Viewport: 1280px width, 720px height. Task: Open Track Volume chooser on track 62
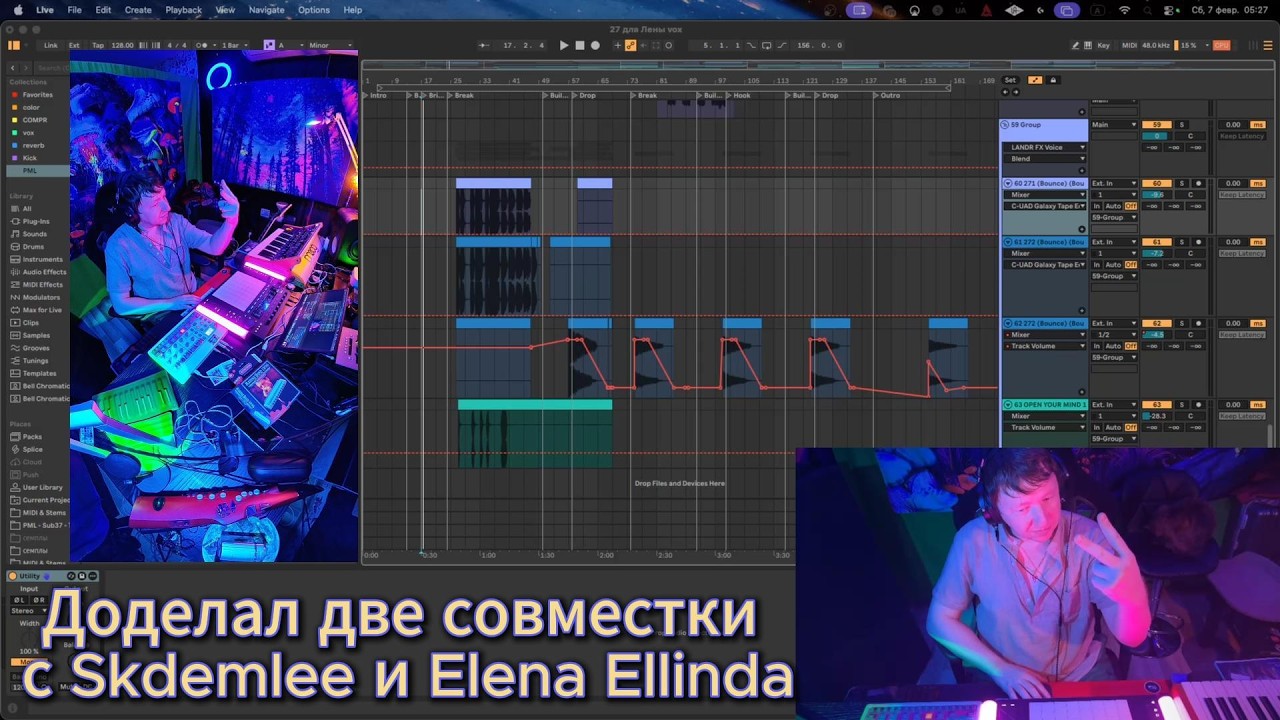1045,346
